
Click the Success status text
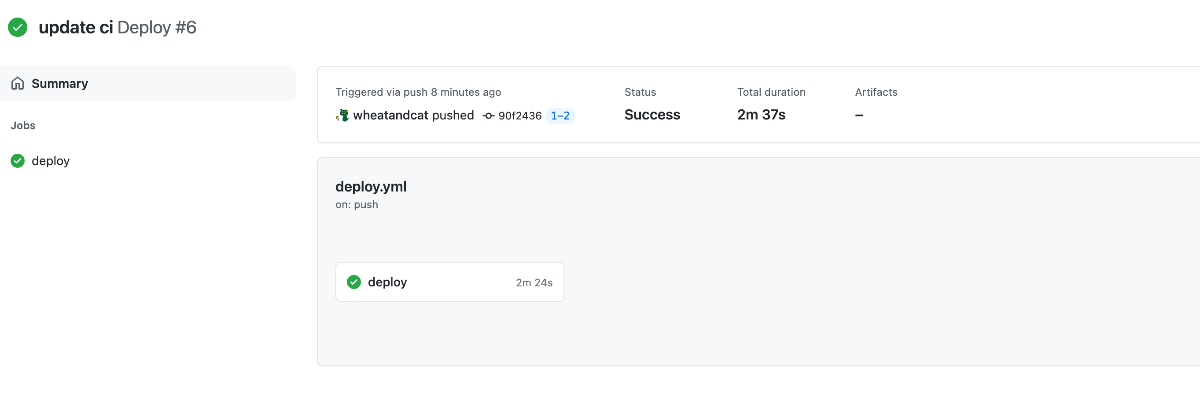(x=652, y=115)
